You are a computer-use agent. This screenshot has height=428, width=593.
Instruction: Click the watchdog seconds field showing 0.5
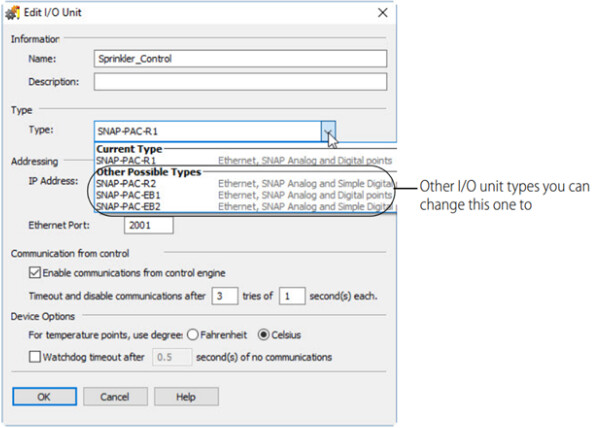172,357
